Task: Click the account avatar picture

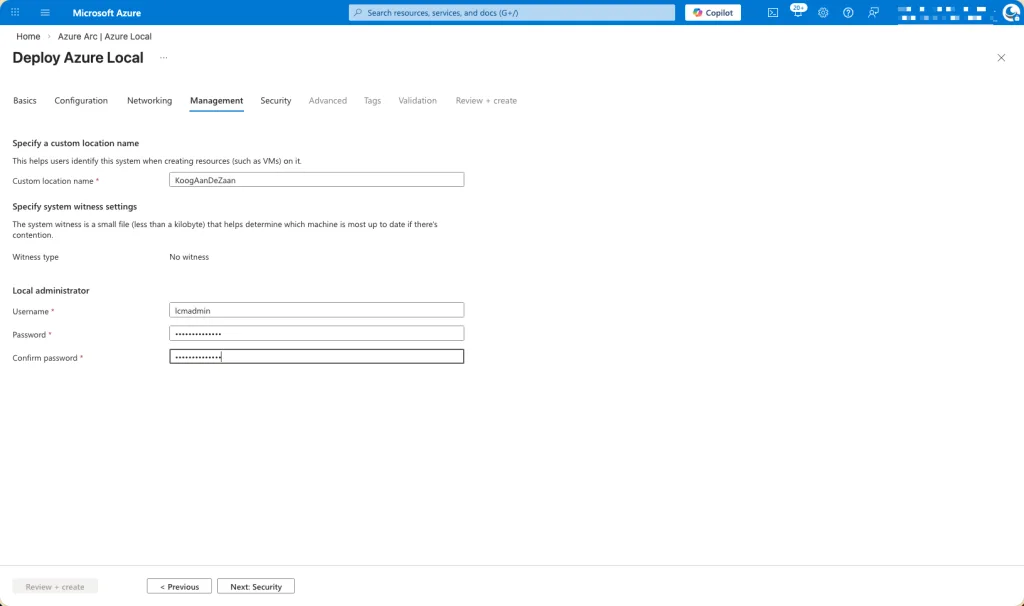Action: tap(1010, 13)
